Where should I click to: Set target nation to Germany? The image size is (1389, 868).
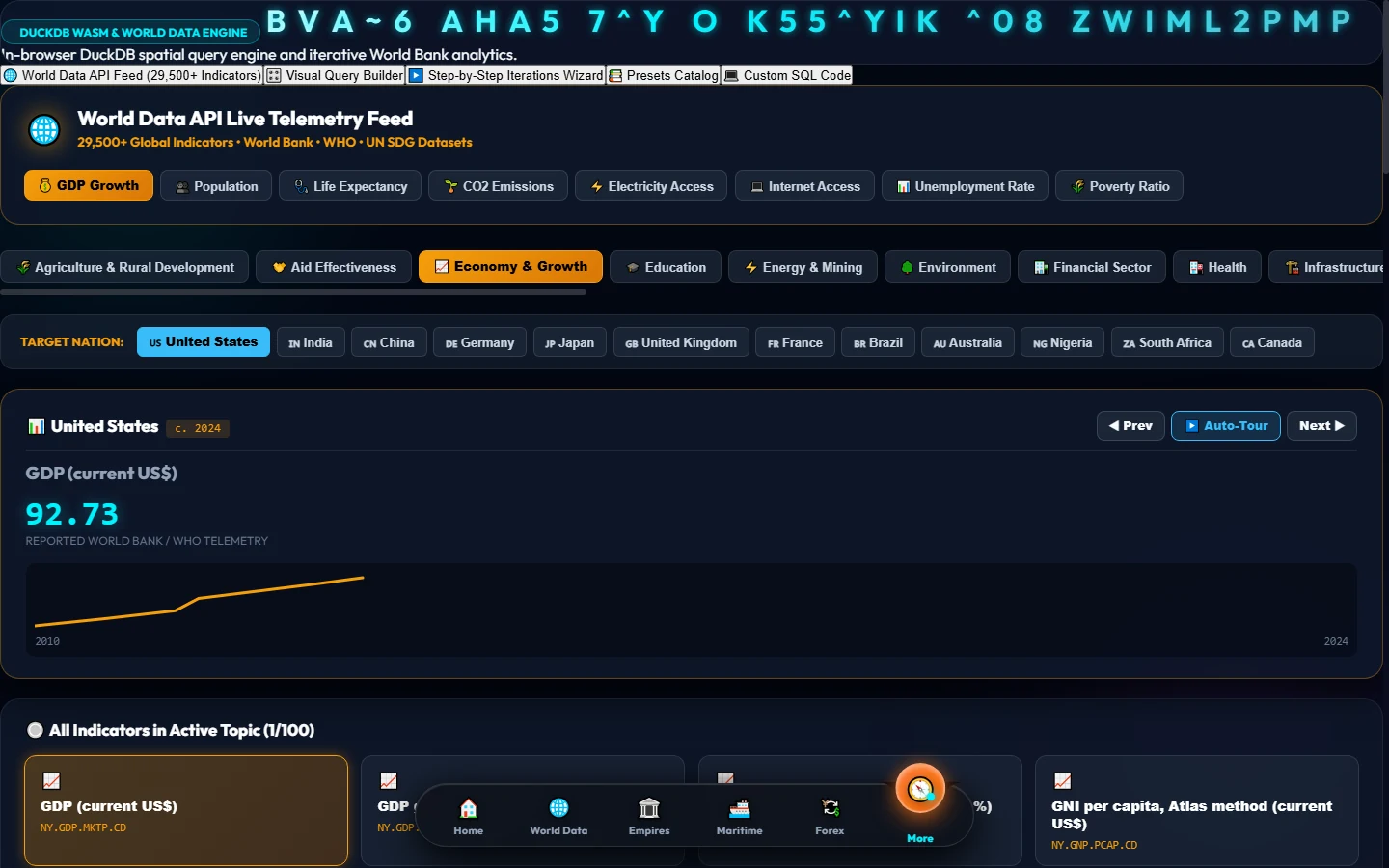point(479,342)
